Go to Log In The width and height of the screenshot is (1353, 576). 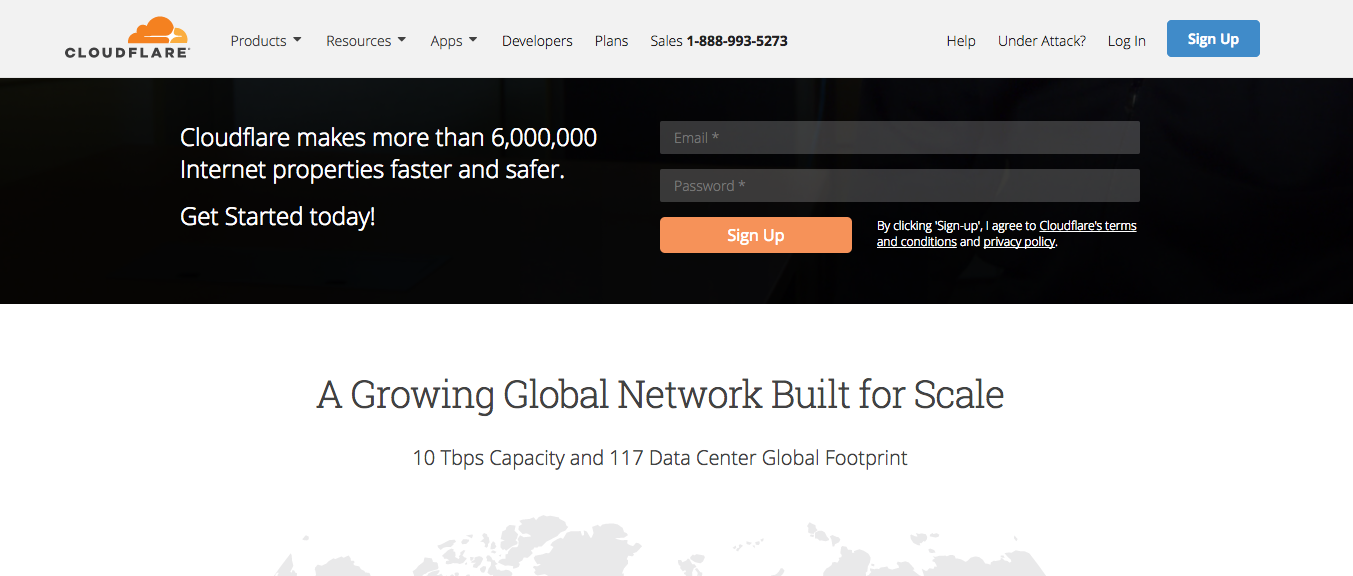pyautogui.click(x=1126, y=41)
